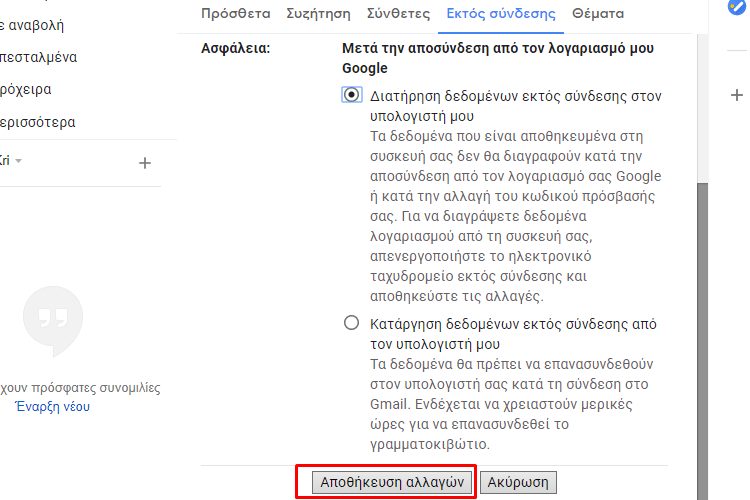750x500 pixels.
Task: Add a new contact with plus icon
Action: click(x=145, y=163)
